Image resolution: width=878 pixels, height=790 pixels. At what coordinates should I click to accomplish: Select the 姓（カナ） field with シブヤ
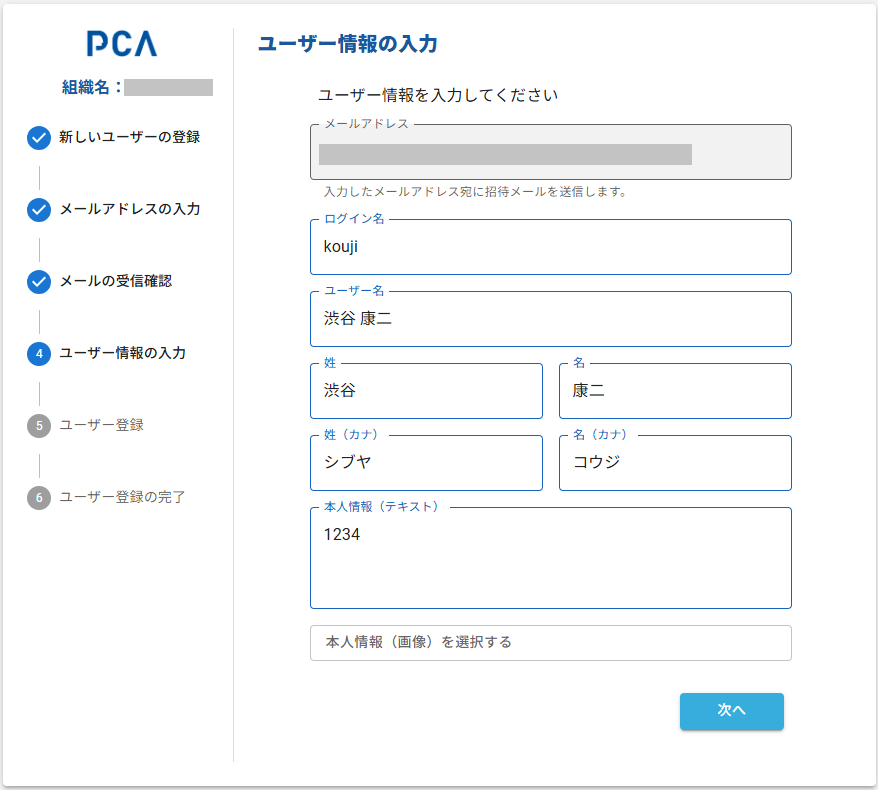pyautogui.click(x=426, y=463)
